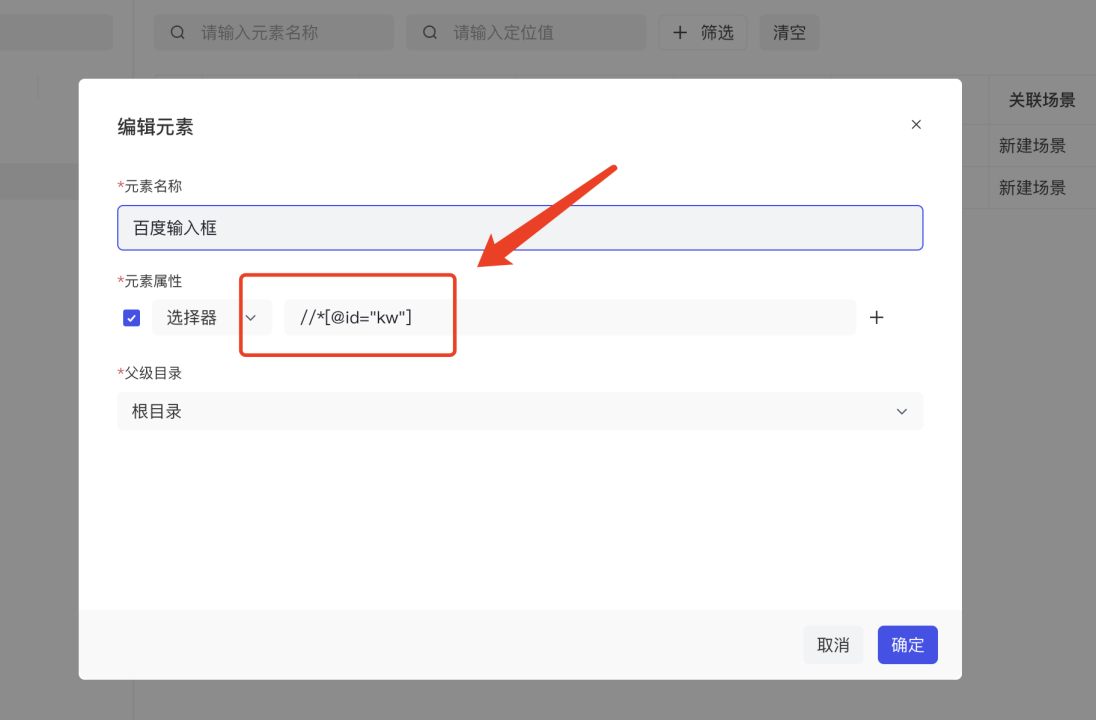Focus the 请输入定位值 search field

pyautogui.click(x=526, y=32)
